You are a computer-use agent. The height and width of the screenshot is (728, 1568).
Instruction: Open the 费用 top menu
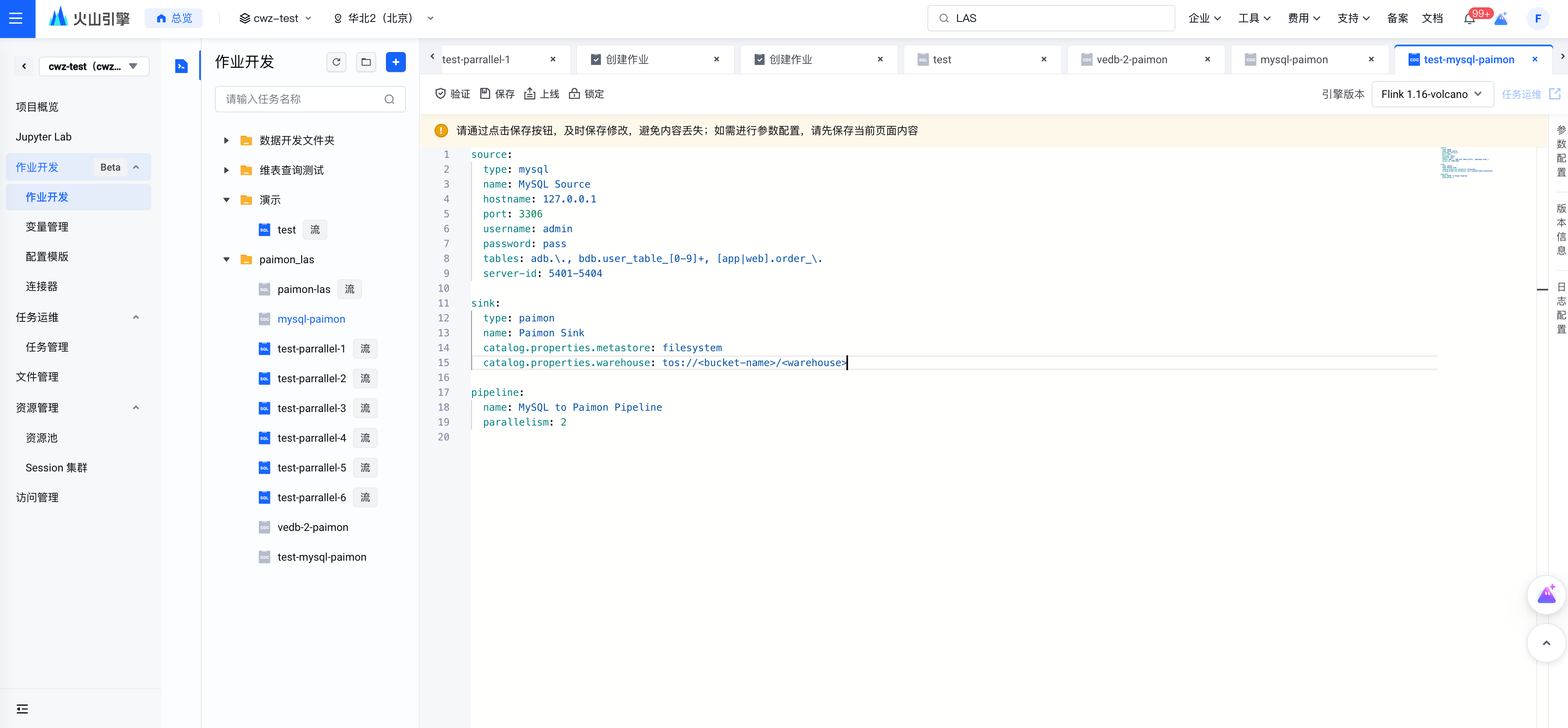pos(1304,18)
